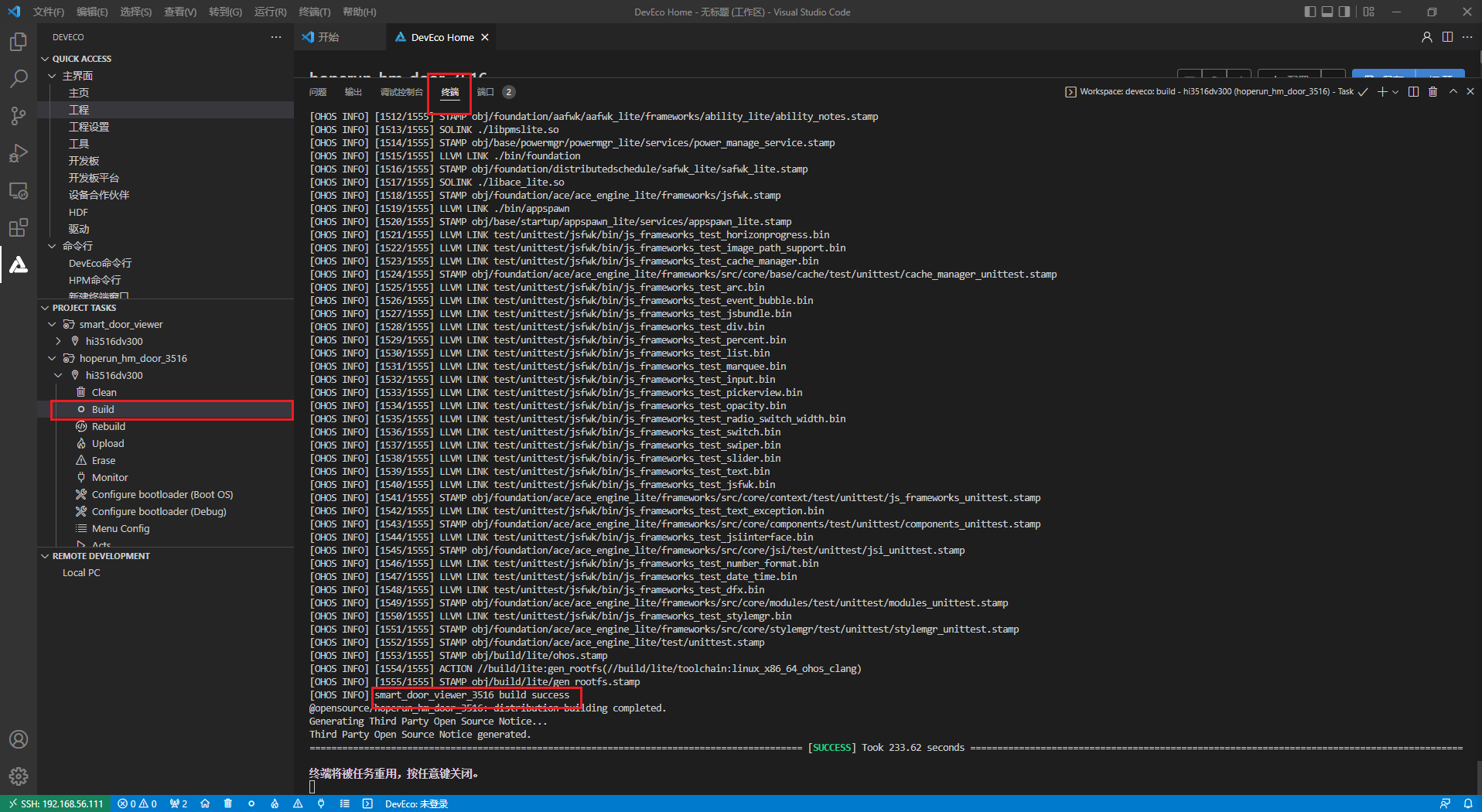Maximize the panel with the up chevron
This screenshot has height=812, width=1482.
[x=1453, y=91]
